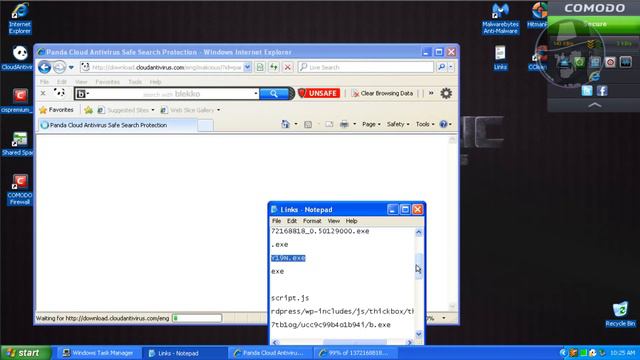The height and width of the screenshot is (360, 640).
Task: Click the Twitter icon in COMODO widget
Action: point(587,91)
